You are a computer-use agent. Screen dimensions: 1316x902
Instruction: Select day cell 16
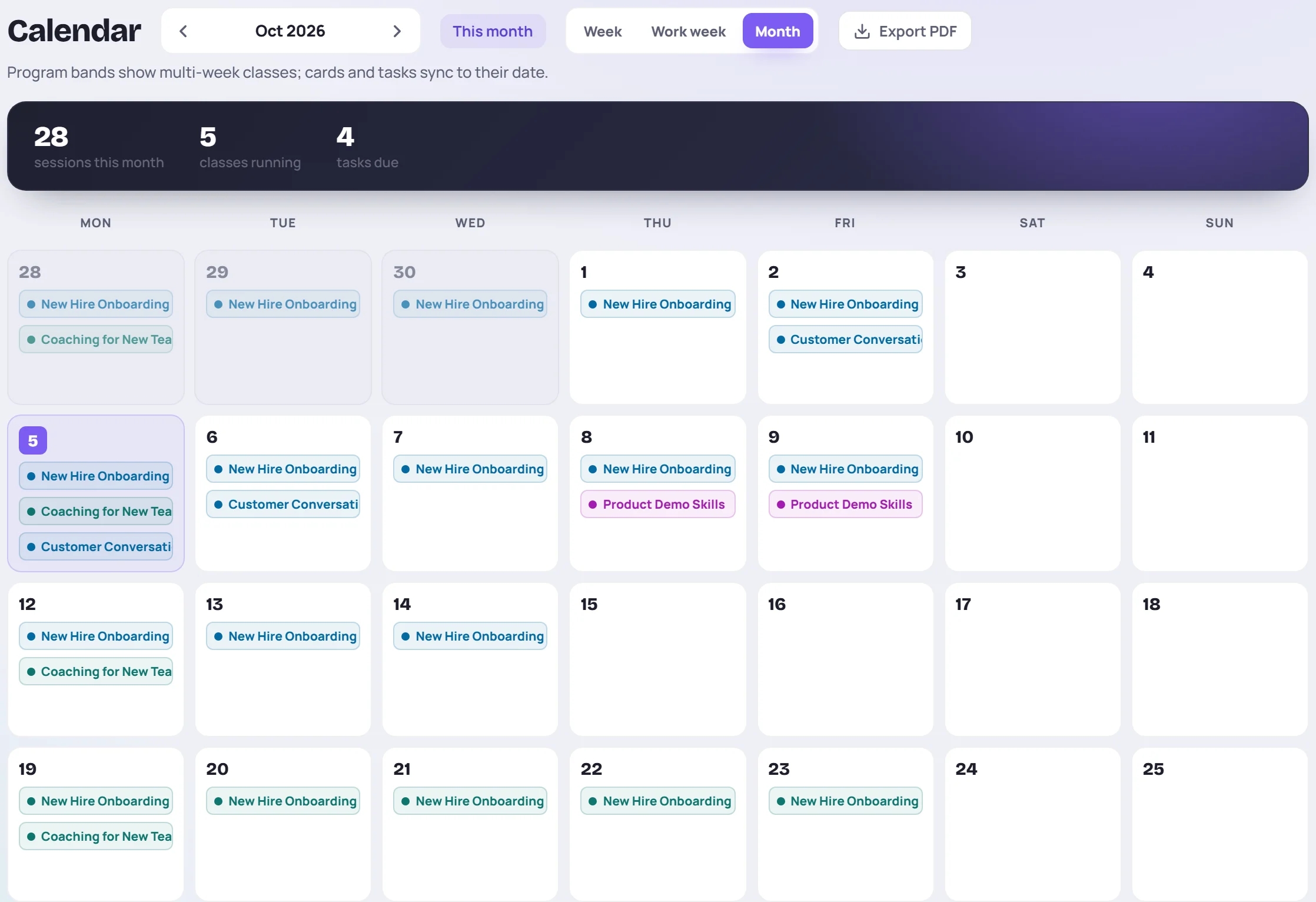(846, 659)
